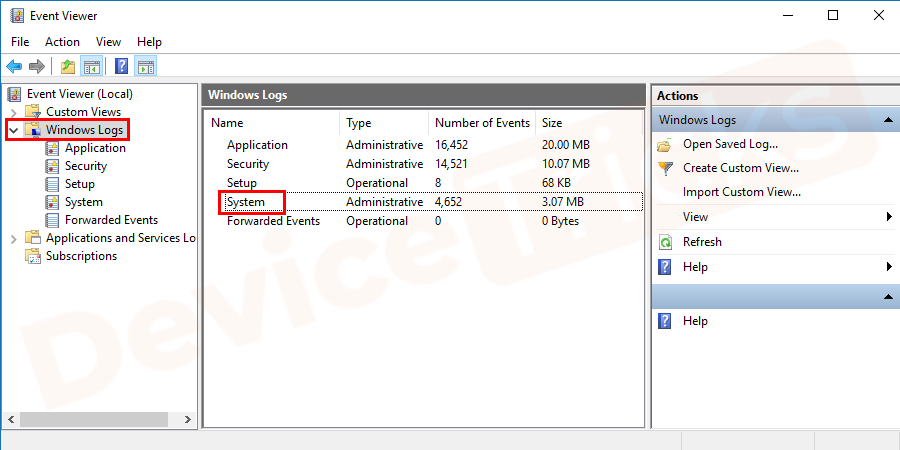Select Security in the console tree

(86, 166)
